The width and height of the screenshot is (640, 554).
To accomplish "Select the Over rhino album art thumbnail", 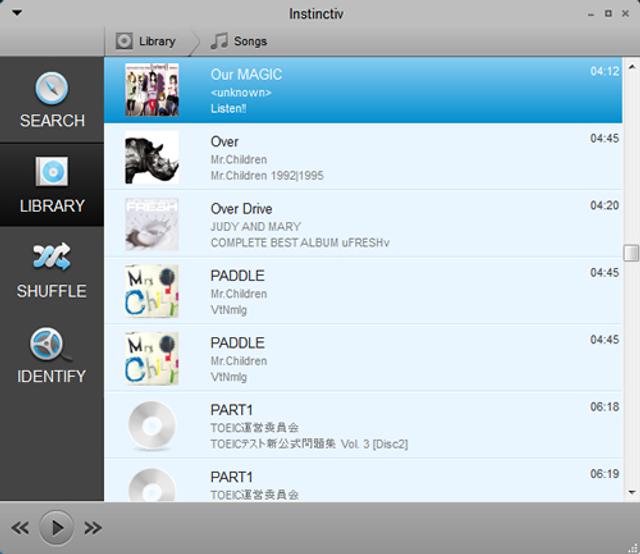I will 152,157.
